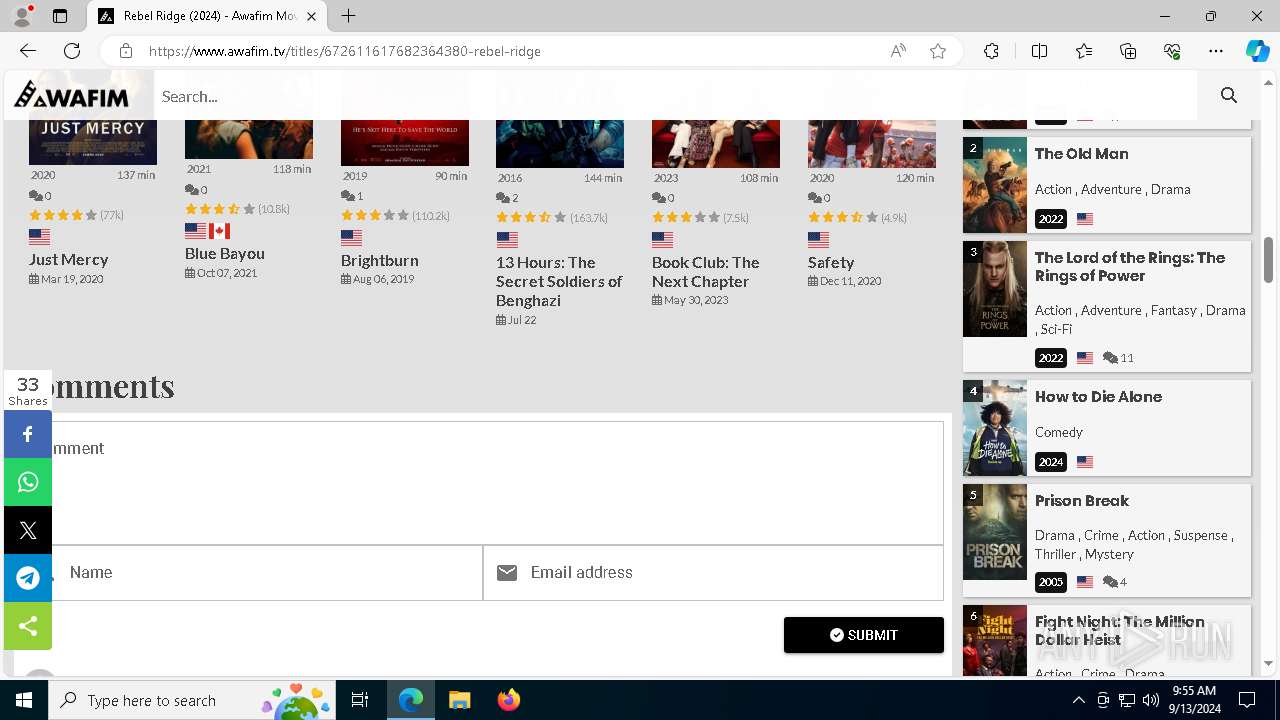Share on X (Twitter) sidebar icon
The height and width of the screenshot is (720, 1280).
coord(28,530)
